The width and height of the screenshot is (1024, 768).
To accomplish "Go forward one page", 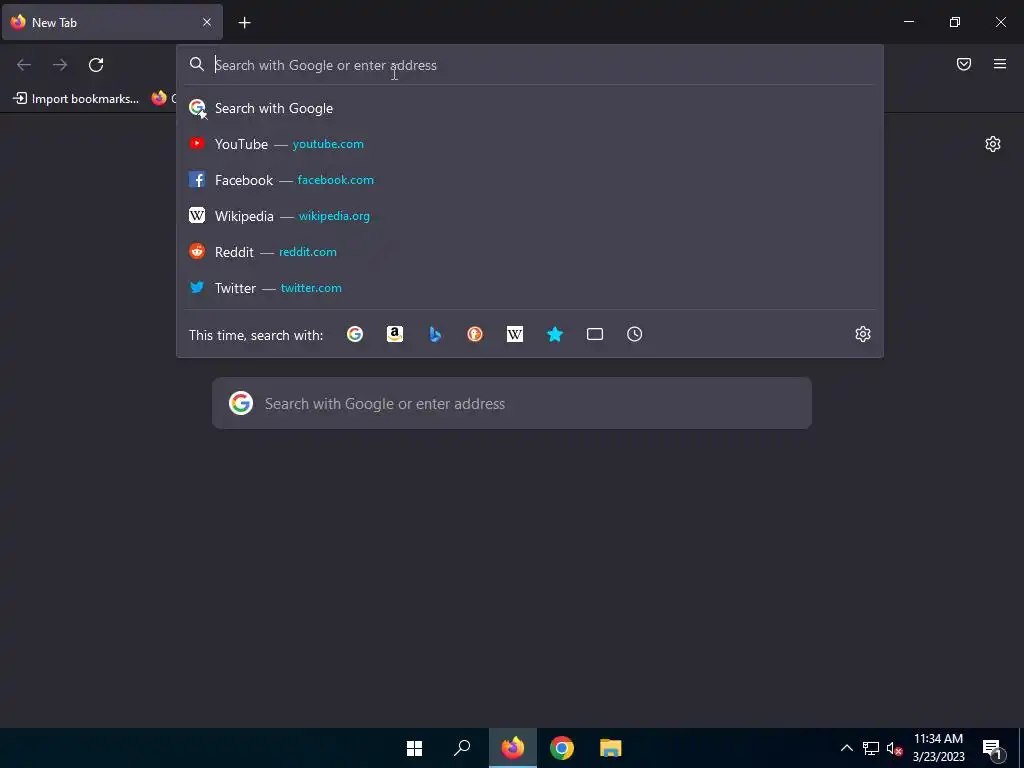I will coord(60,65).
